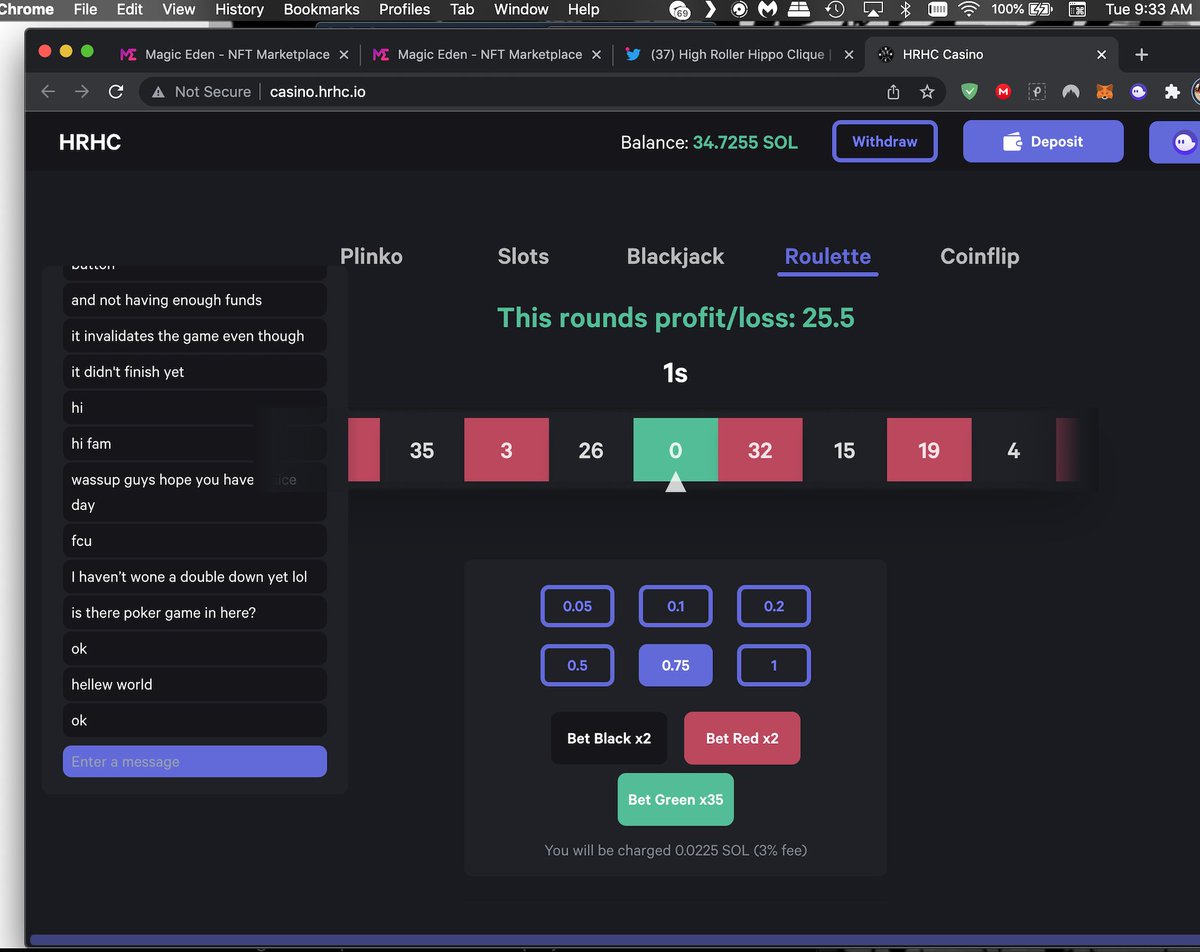Open the Bookmarks menu
1200x952 pixels.
point(321,9)
